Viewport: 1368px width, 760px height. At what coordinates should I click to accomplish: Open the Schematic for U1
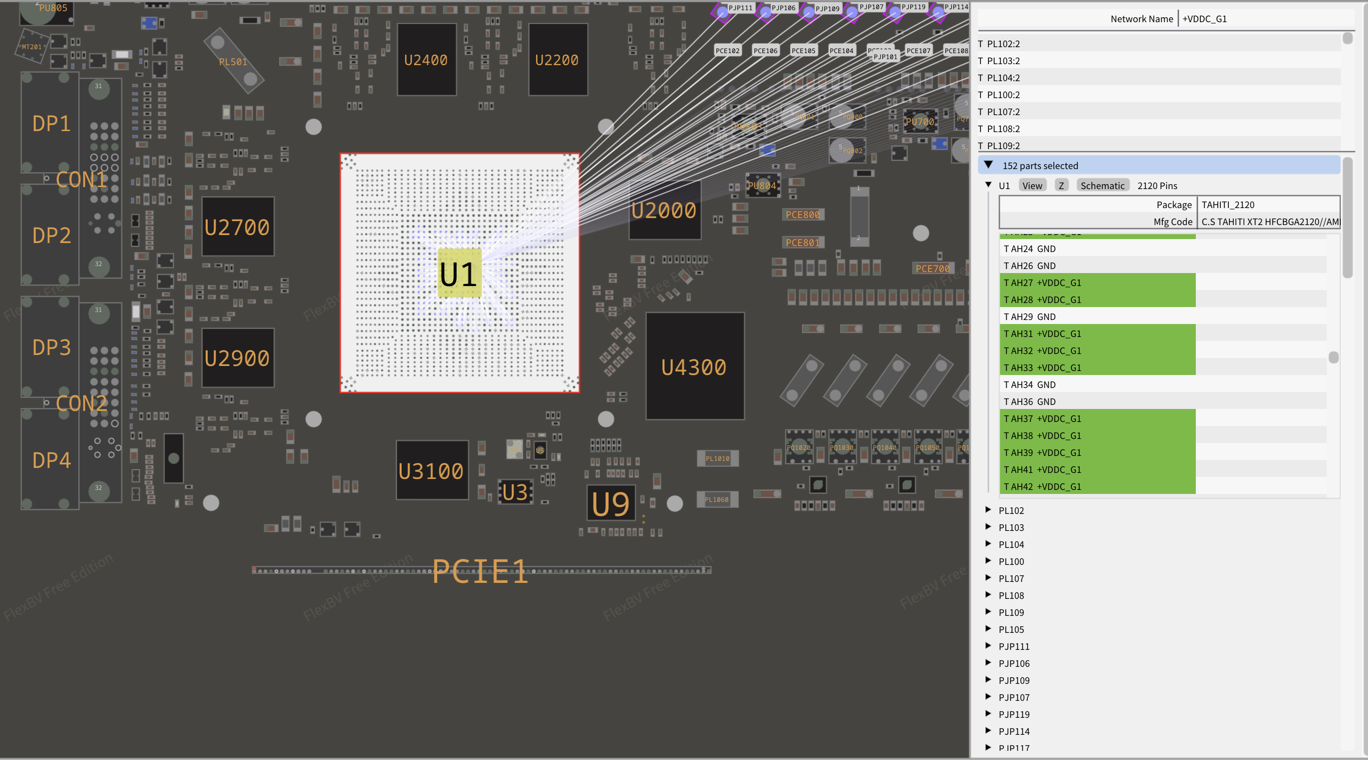click(1102, 186)
